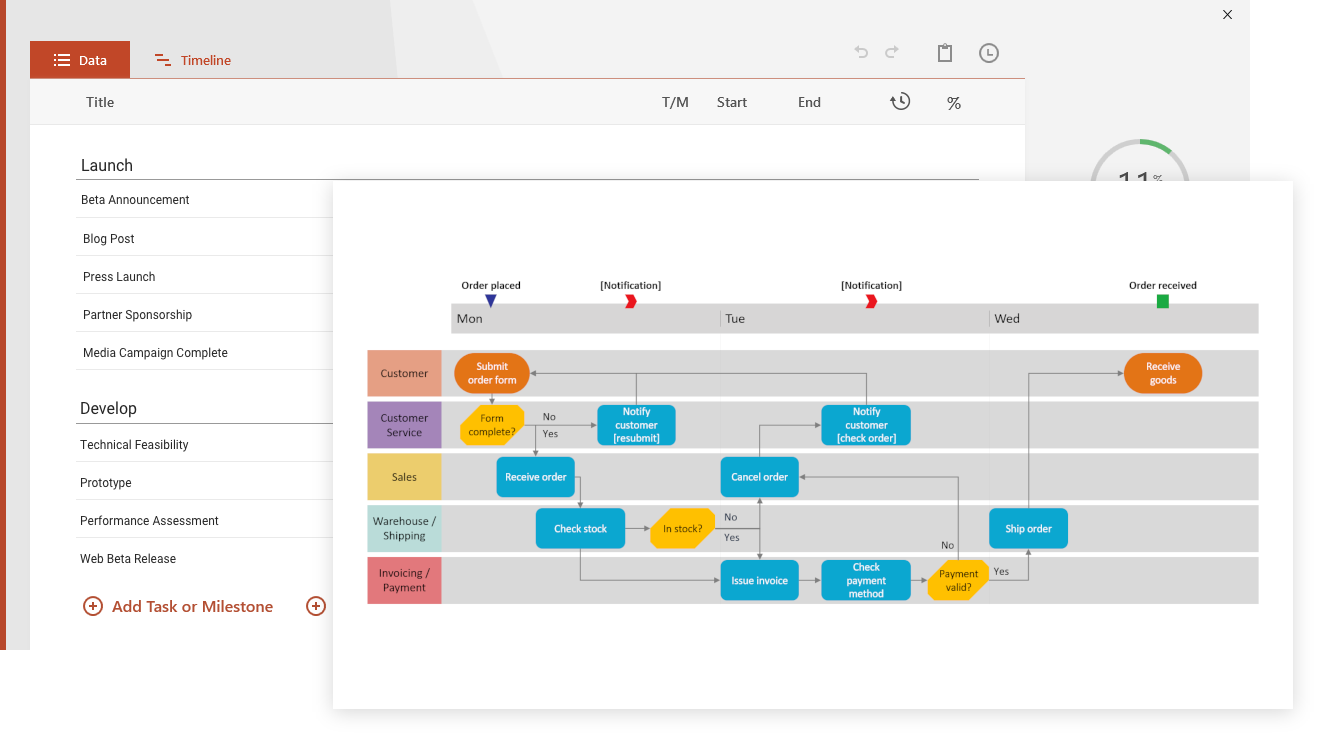Select the Develop section heading

(x=107, y=408)
